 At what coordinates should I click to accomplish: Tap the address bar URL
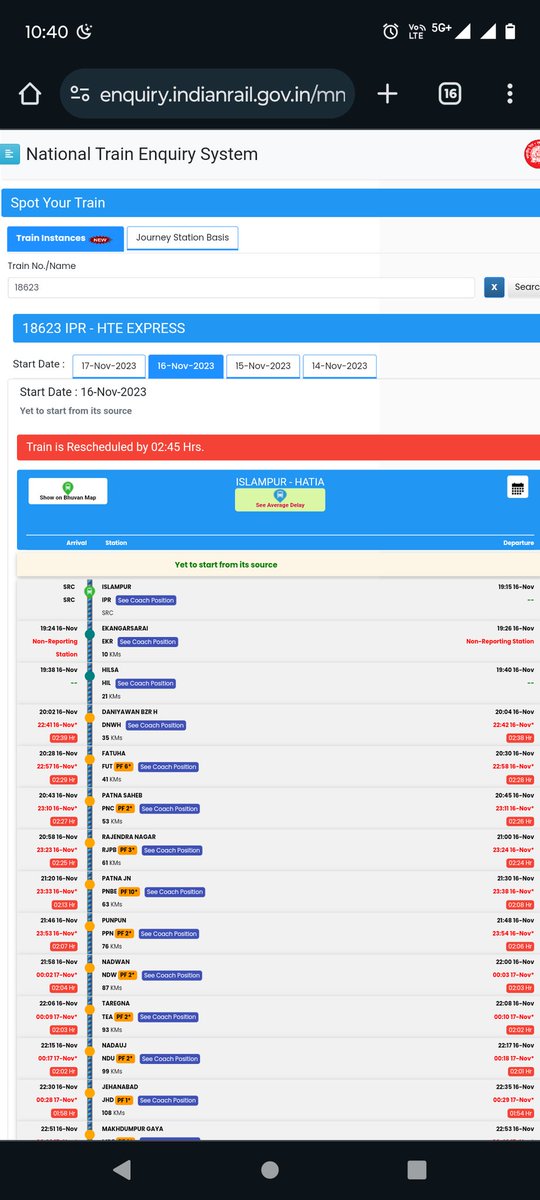(221, 94)
